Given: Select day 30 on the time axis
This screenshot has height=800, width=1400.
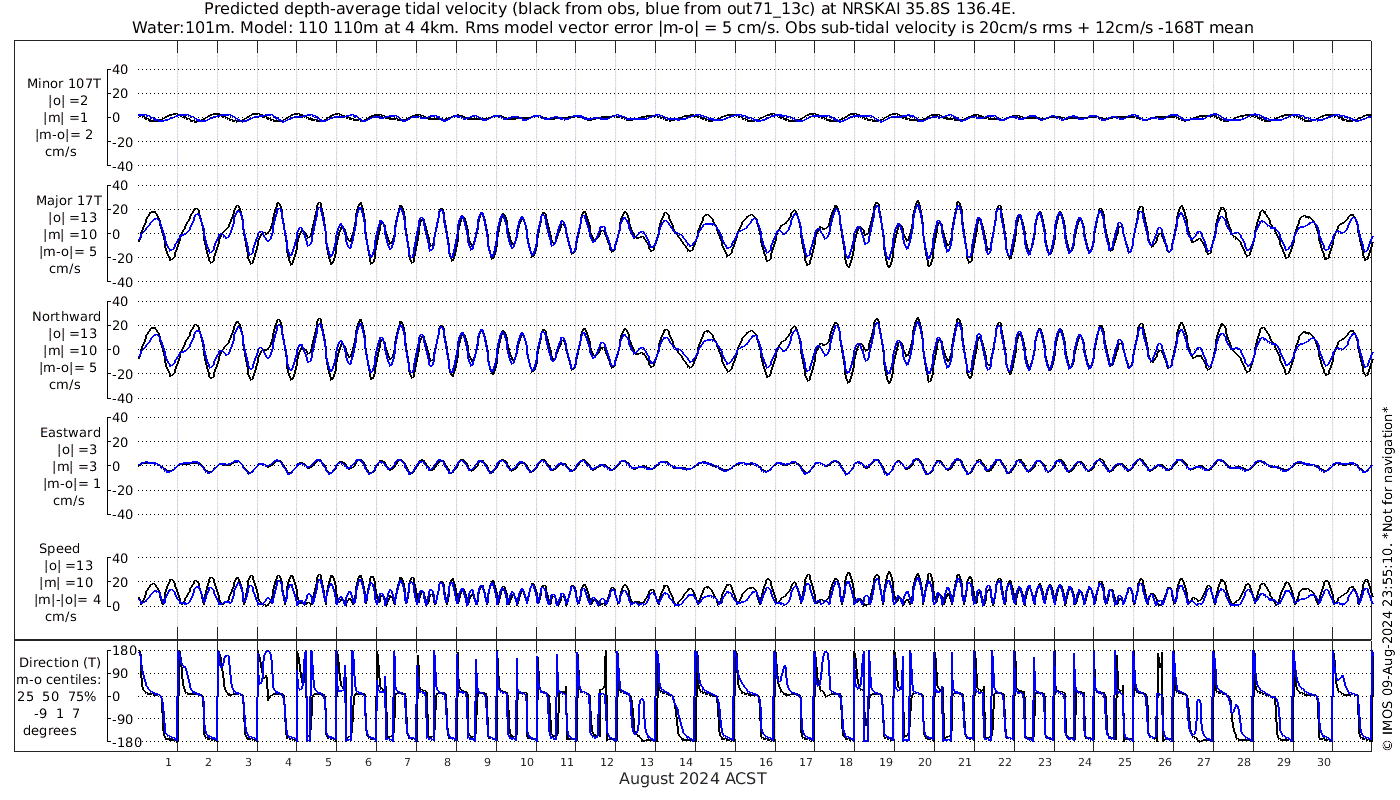Looking at the screenshot, I should pyautogui.click(x=1323, y=761).
